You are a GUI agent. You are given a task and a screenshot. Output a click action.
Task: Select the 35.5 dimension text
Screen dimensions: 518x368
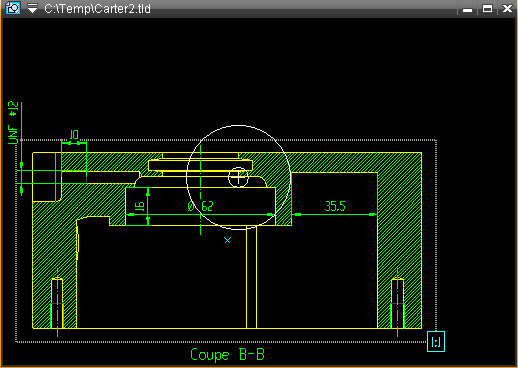click(335, 206)
